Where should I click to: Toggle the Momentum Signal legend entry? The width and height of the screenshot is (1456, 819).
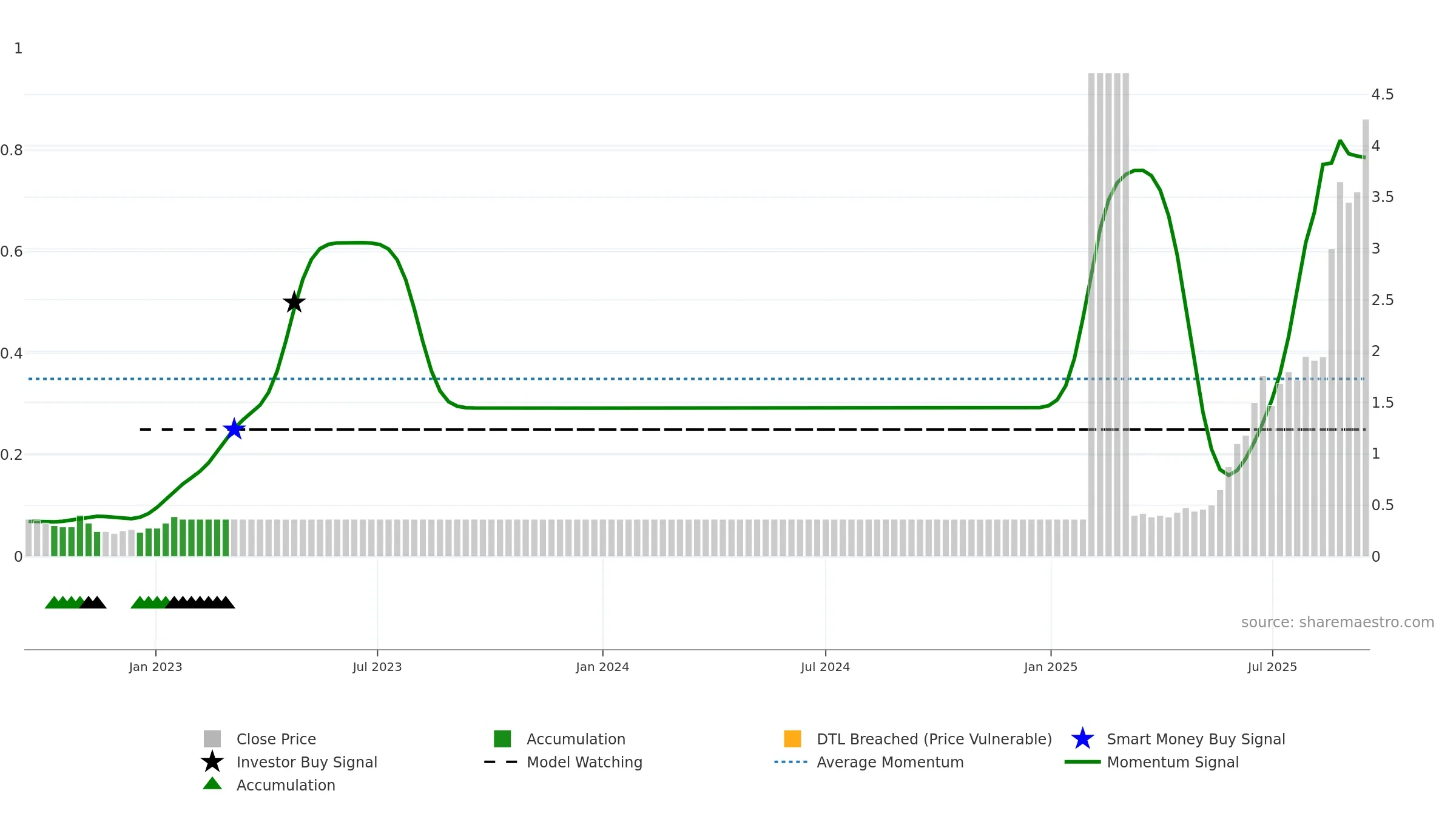tap(1173, 763)
